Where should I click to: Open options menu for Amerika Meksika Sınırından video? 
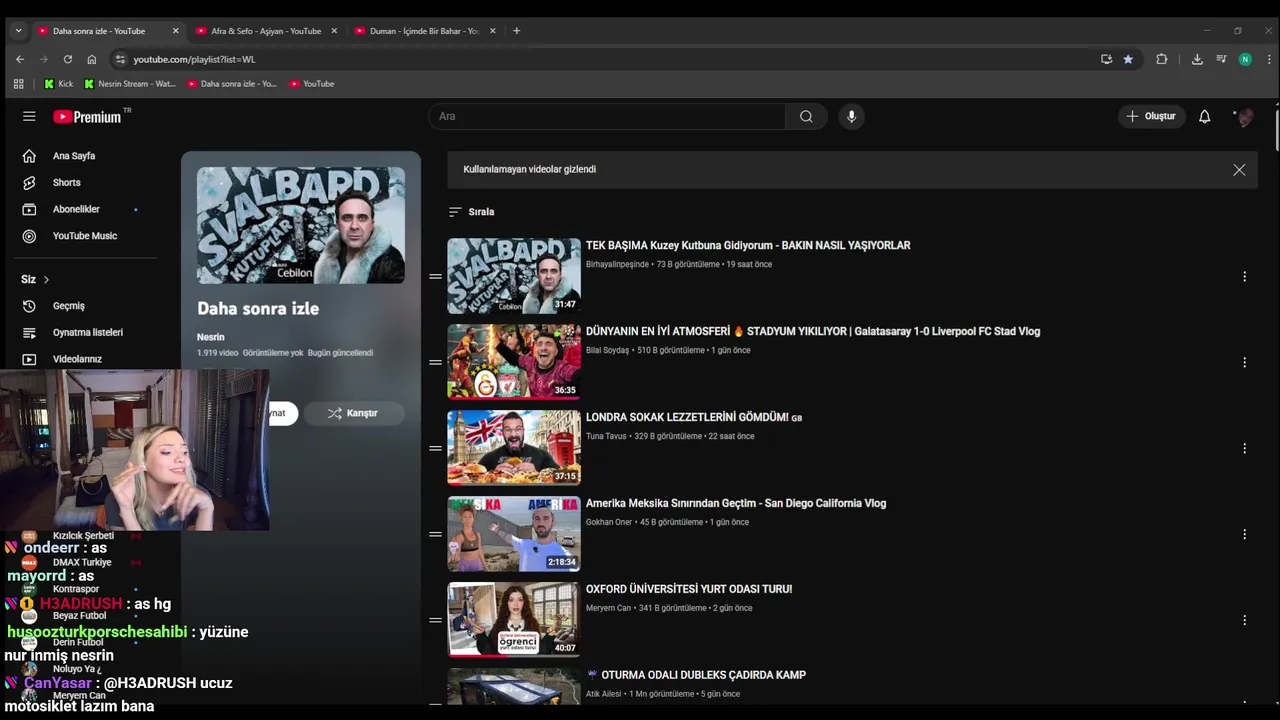pyautogui.click(x=1244, y=534)
